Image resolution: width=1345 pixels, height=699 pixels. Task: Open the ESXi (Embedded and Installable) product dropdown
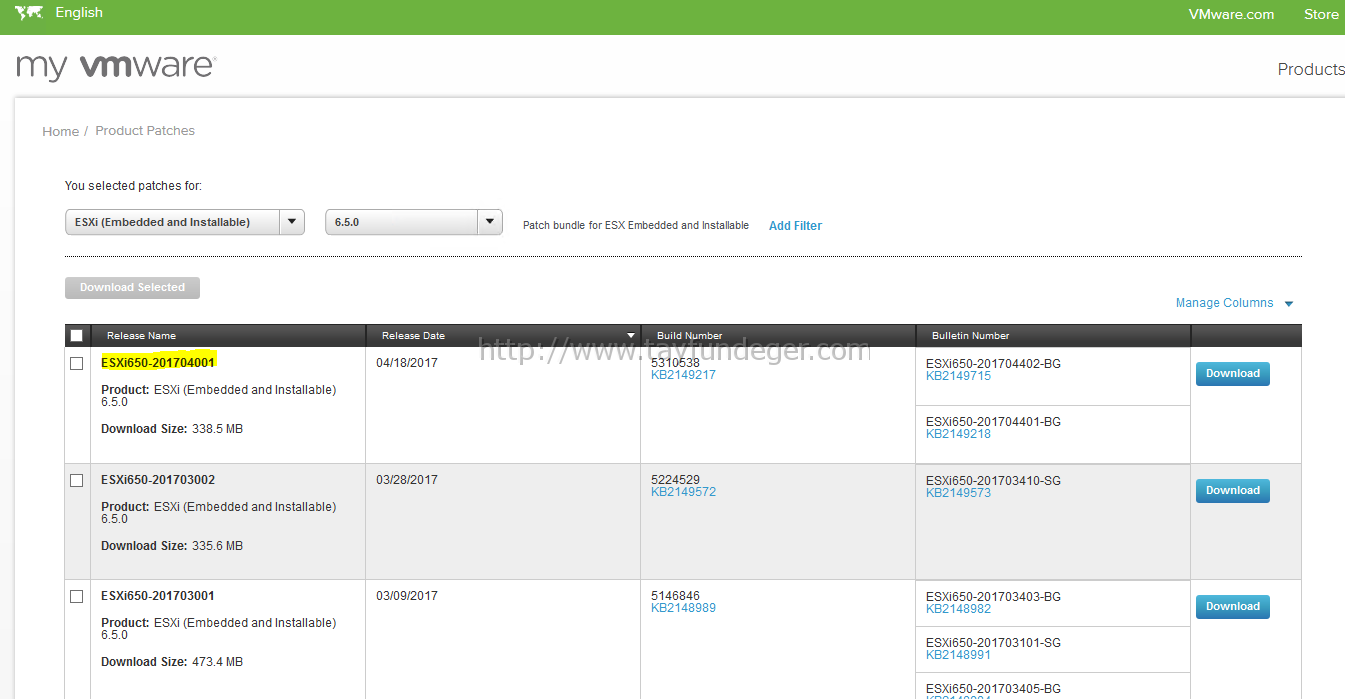point(185,222)
